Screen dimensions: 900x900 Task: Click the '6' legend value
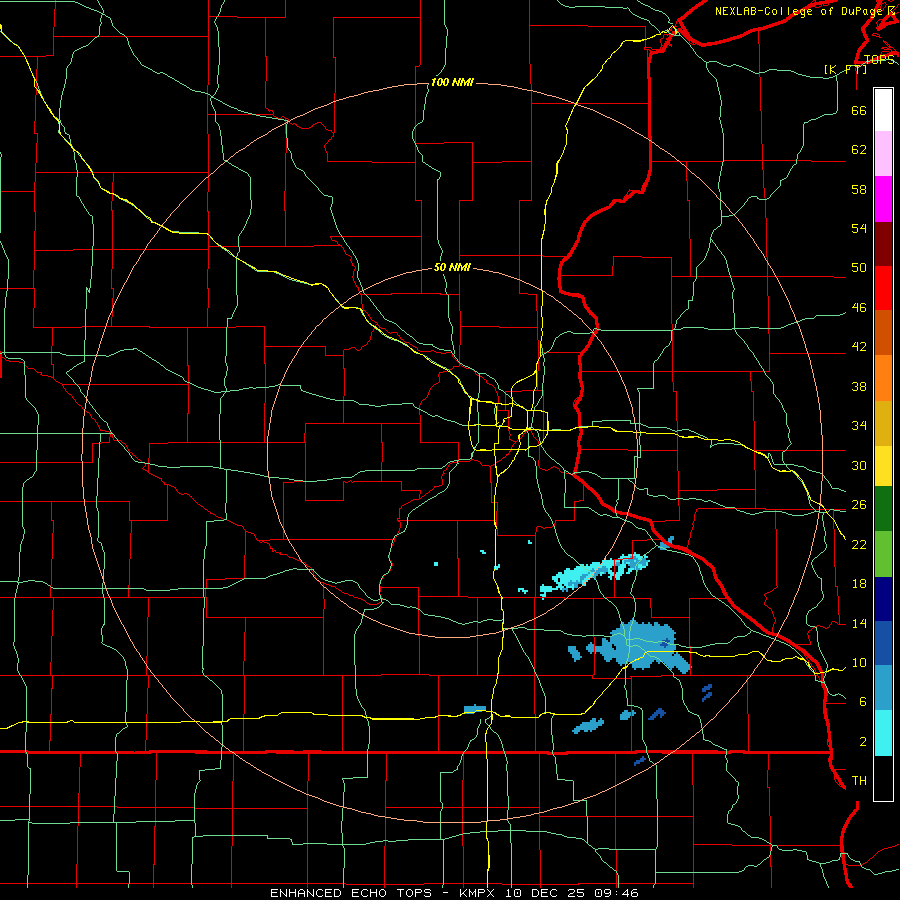pyautogui.click(x=863, y=702)
